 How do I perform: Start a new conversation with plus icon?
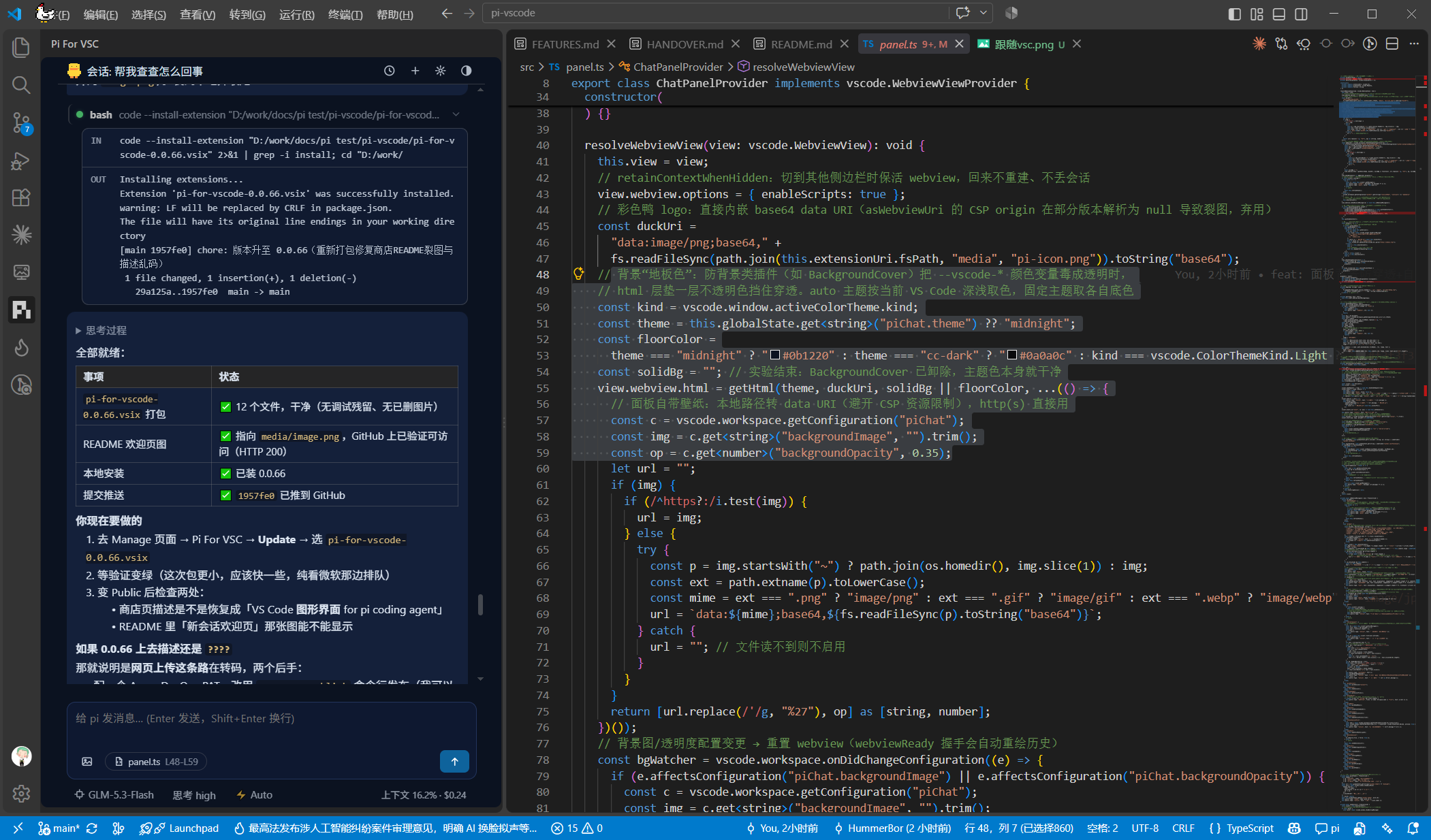[x=415, y=71]
